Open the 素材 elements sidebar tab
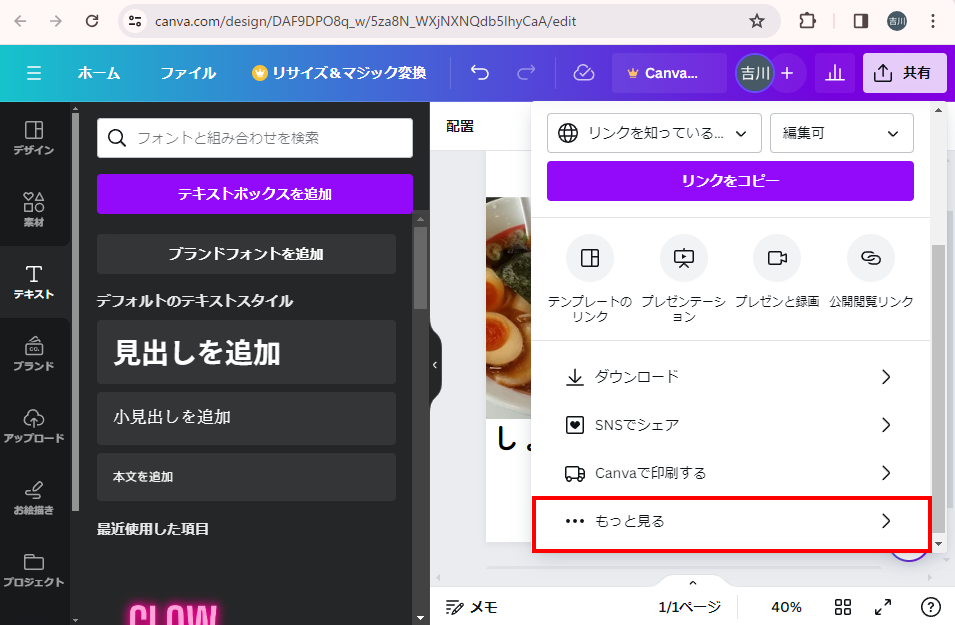 point(34,209)
